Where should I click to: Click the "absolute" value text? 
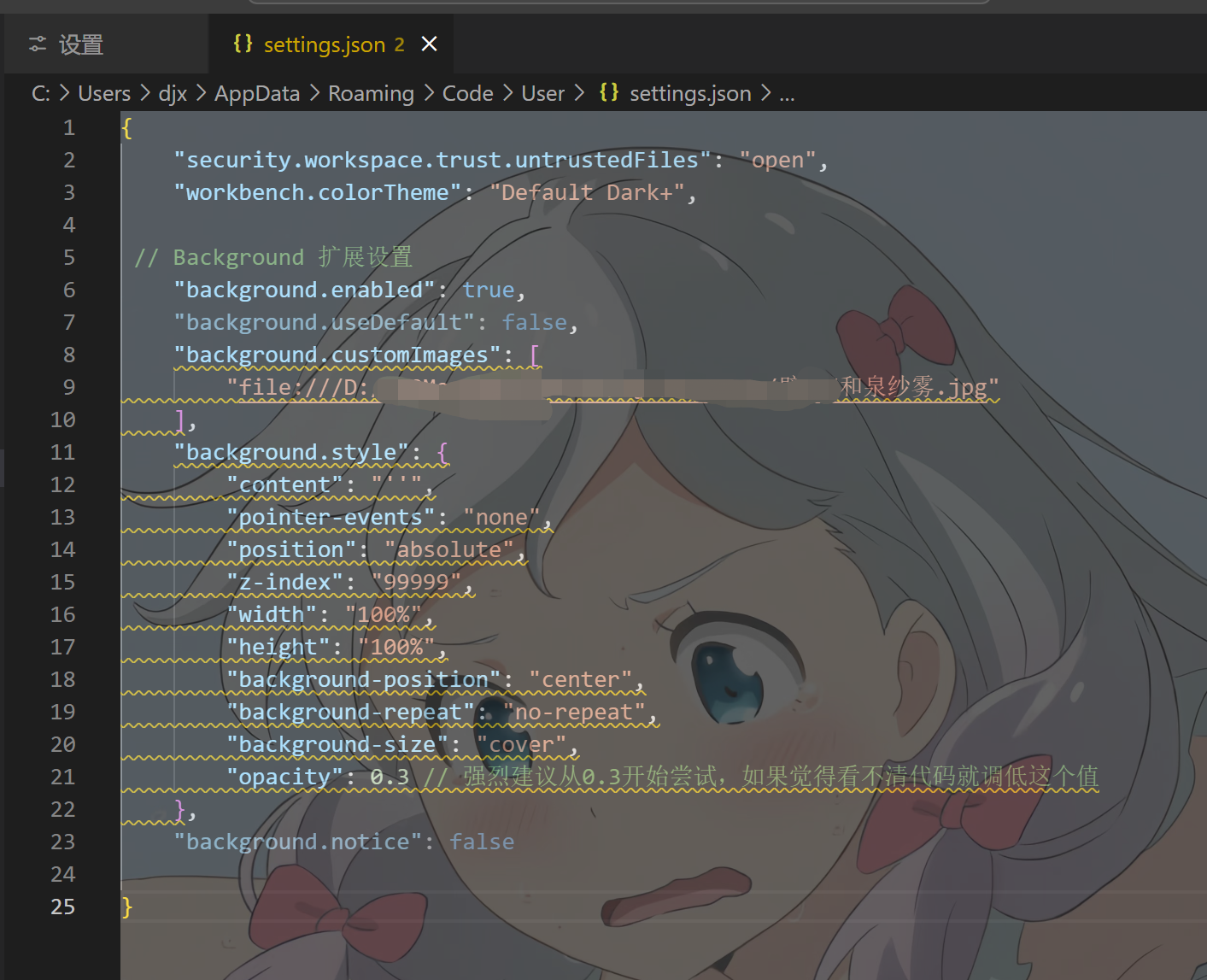449,550
